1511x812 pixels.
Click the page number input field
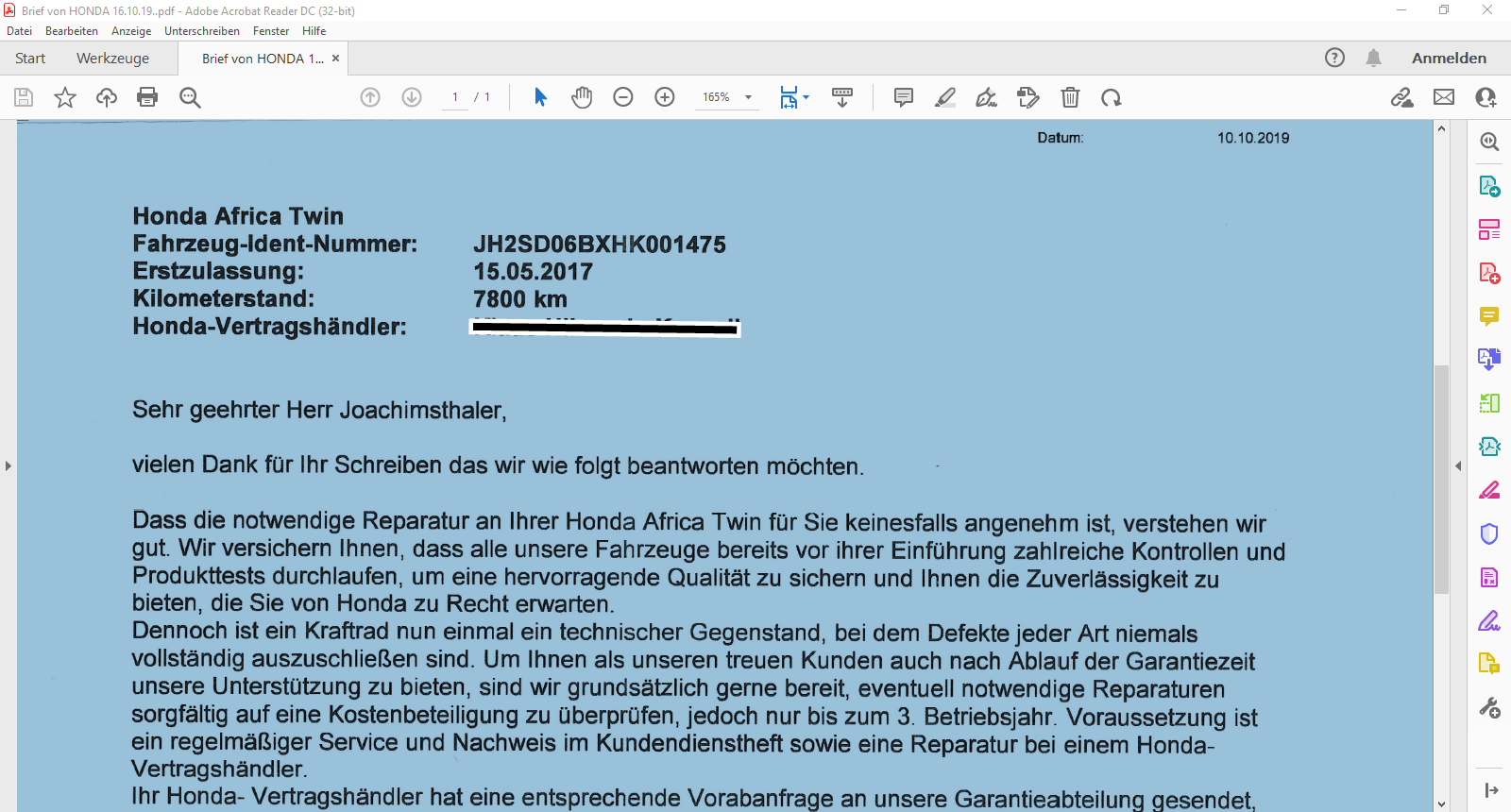[x=455, y=97]
